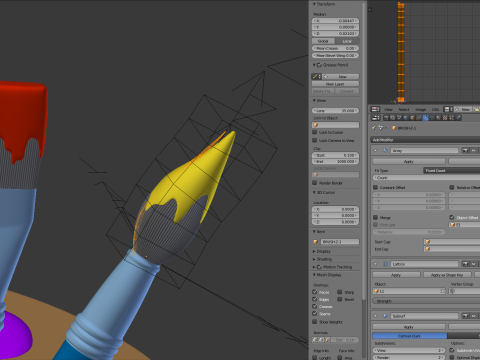Collapse the Grease Pencil panel
This screenshot has height=360, width=480.
314,65
